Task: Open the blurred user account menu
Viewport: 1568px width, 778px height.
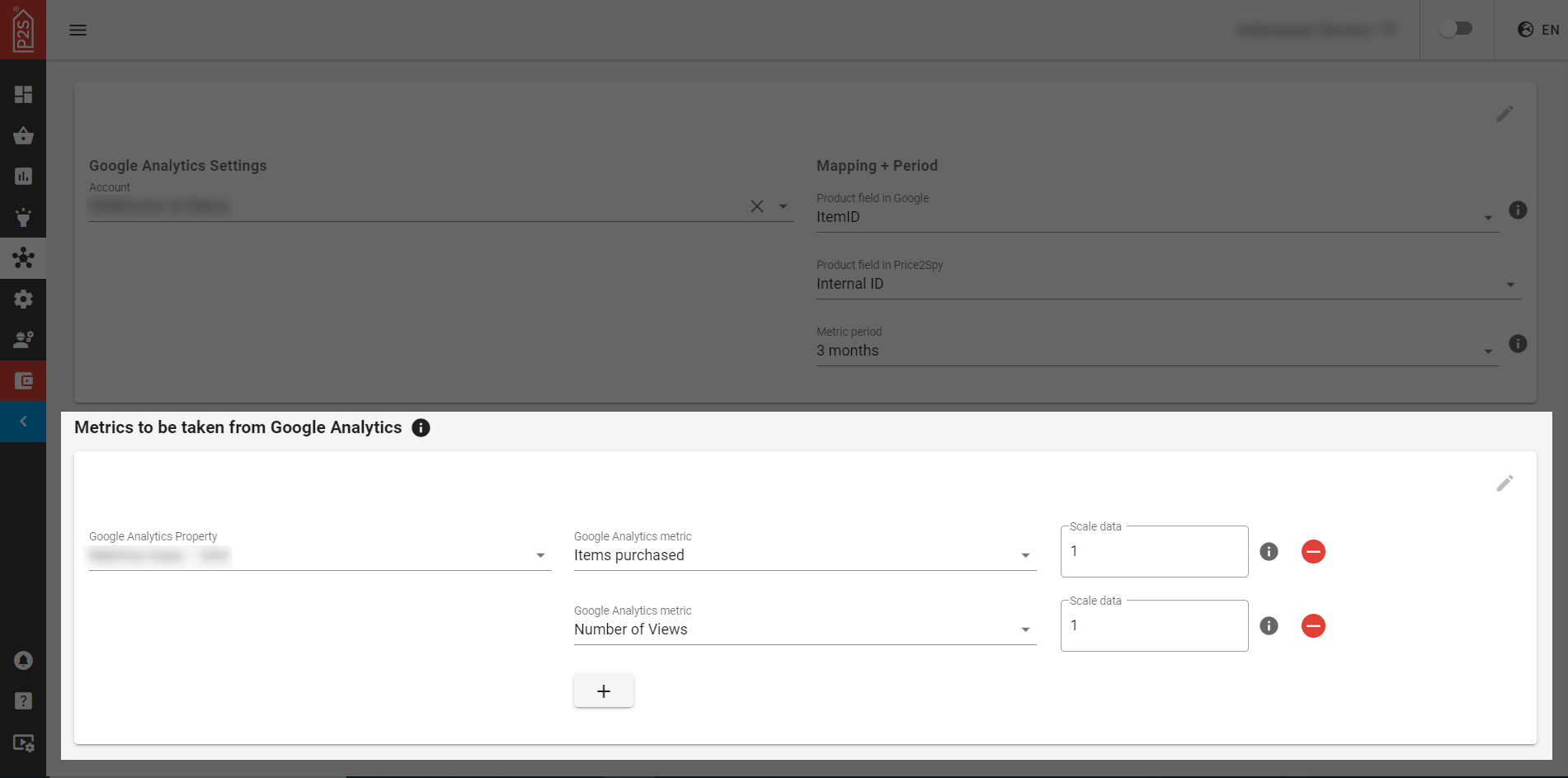Action: (x=1316, y=30)
